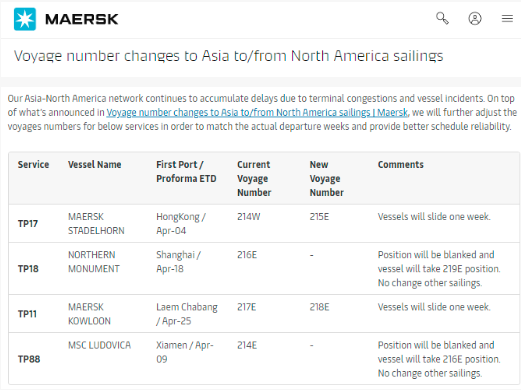Open the hamburger menu icon
Viewport: 521px width, 390px height.
click(507, 19)
